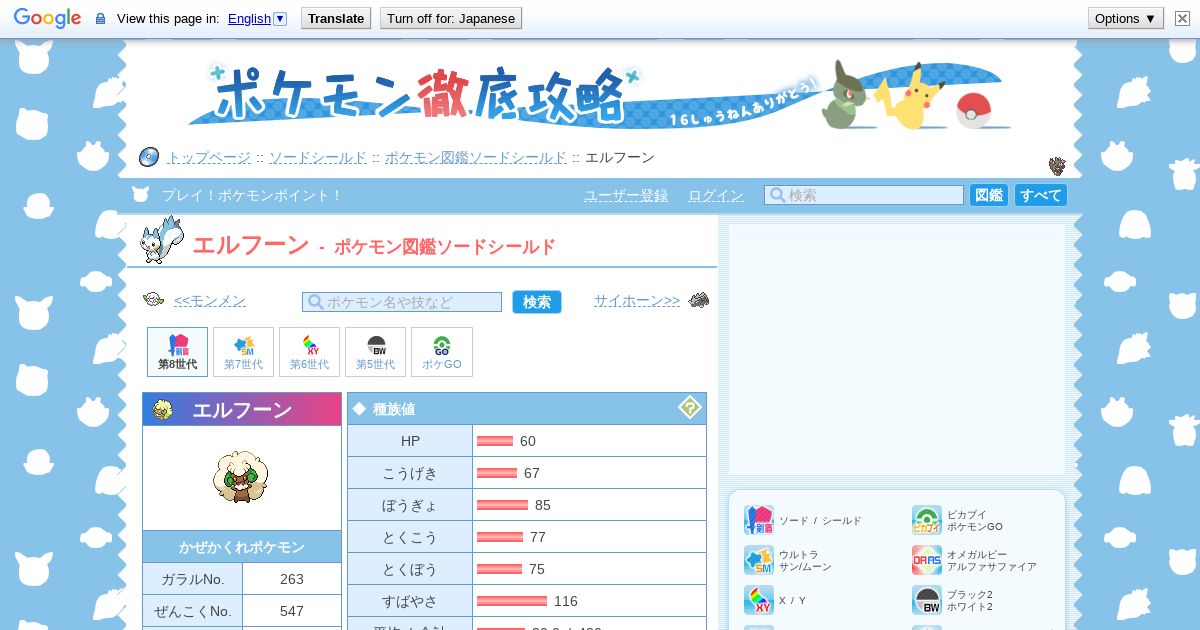Click the ガラルNo. value 263

[292, 579]
